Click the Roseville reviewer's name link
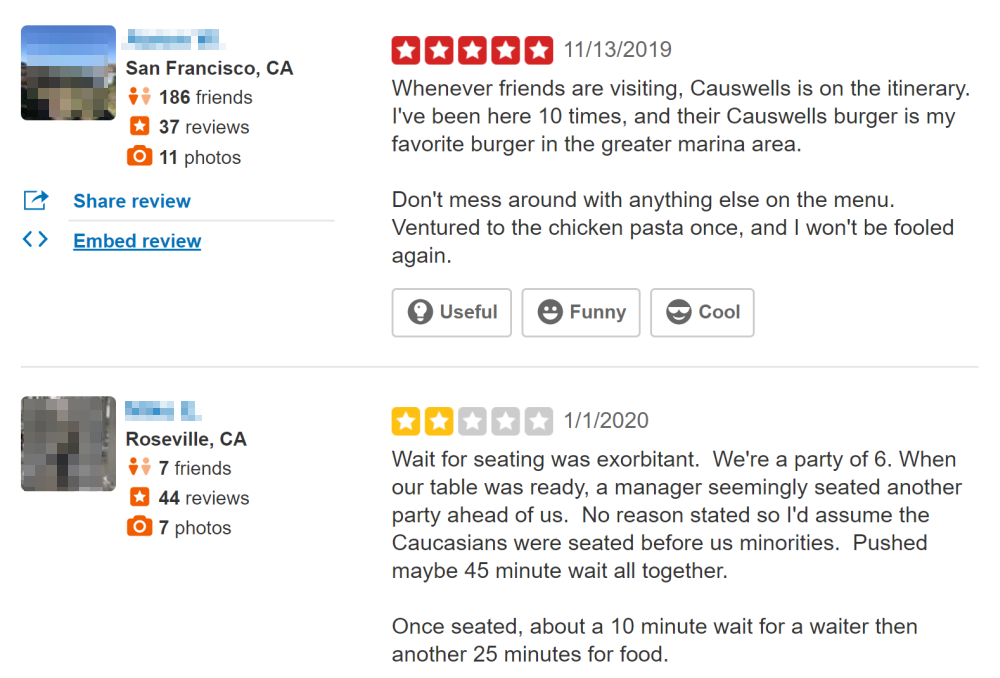Screen dimensions: 1000x678 (x=163, y=410)
